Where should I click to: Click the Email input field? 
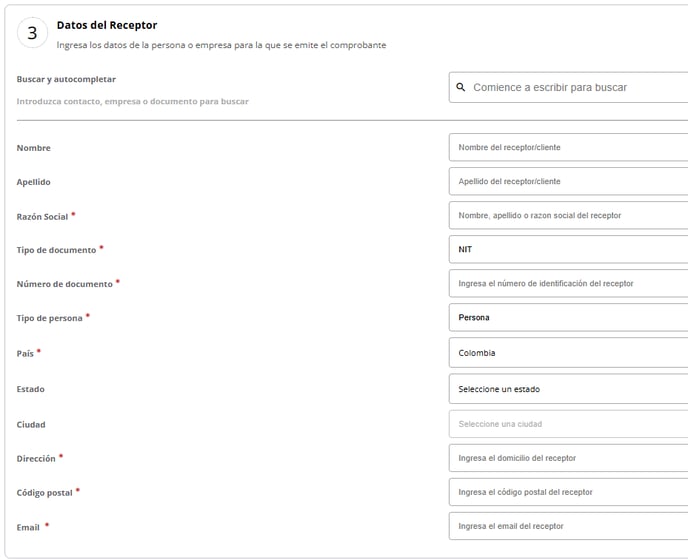[x=568, y=526]
